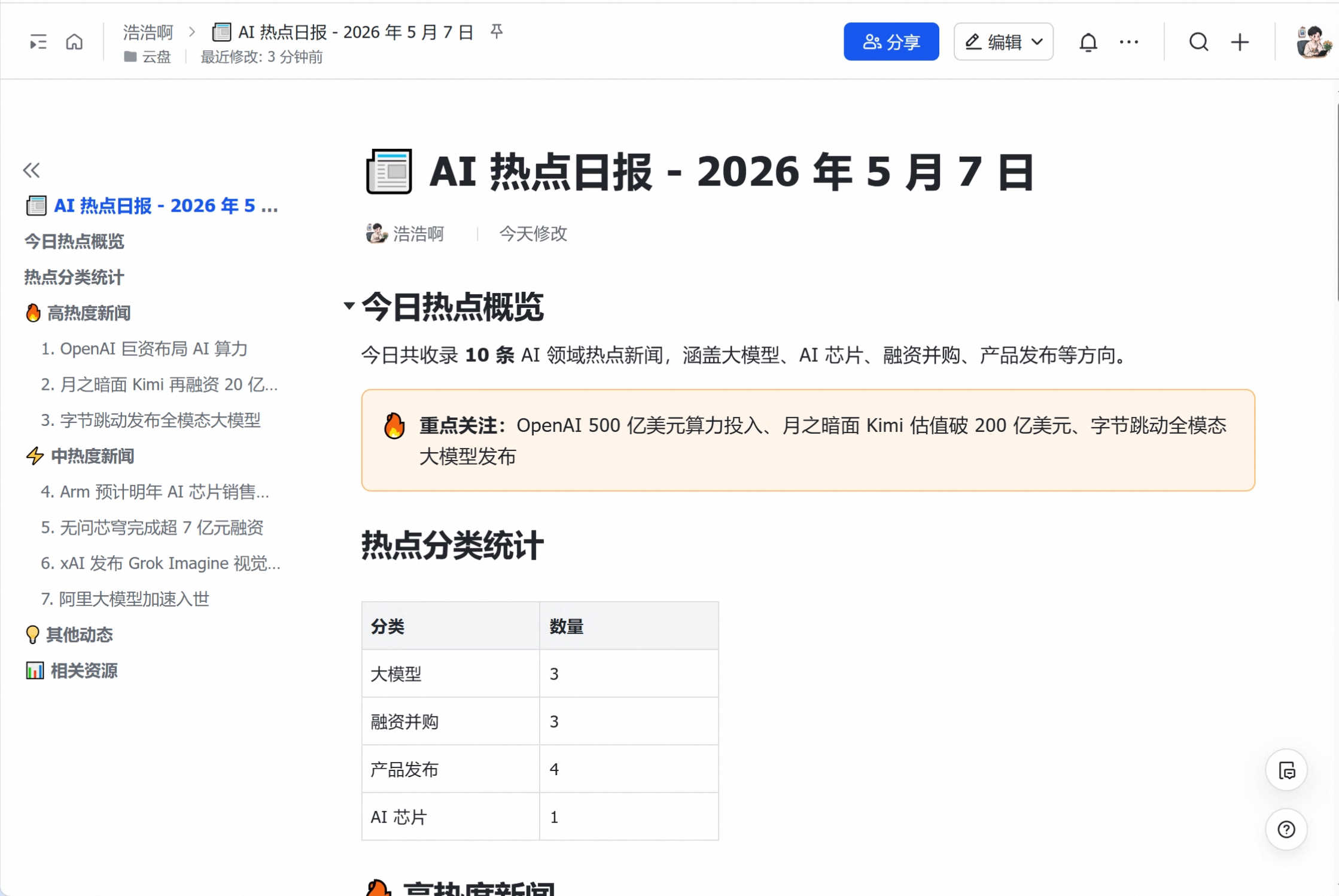
Task: Open notifications bell
Action: (x=1088, y=42)
